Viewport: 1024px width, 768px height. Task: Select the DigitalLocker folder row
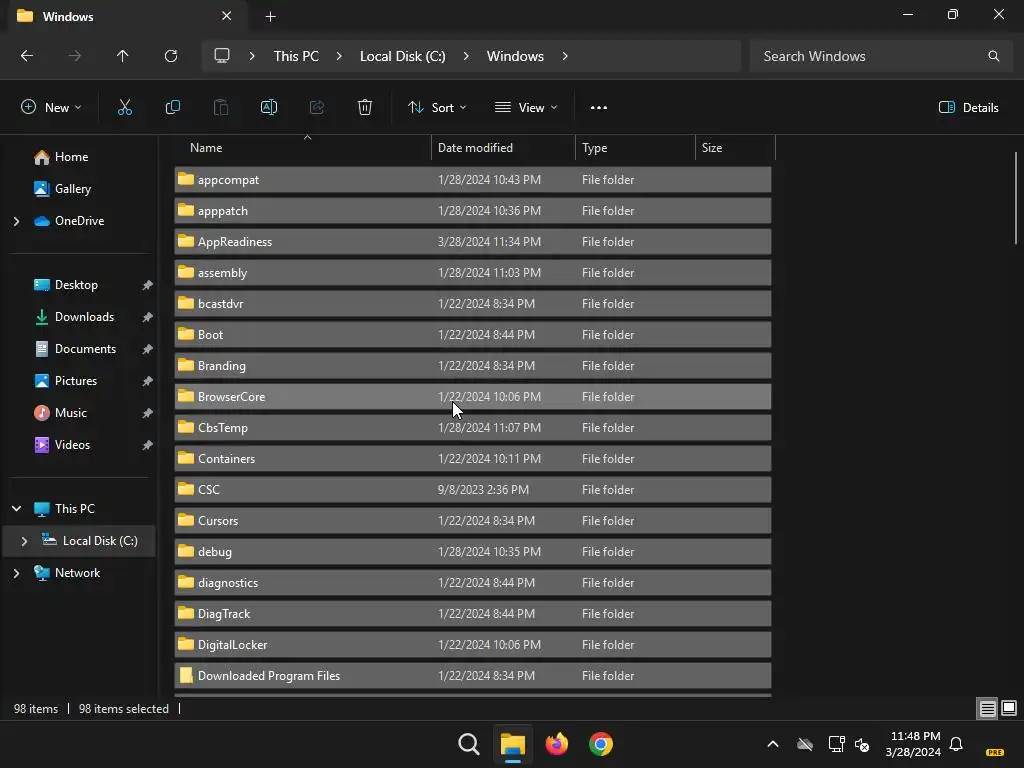473,645
